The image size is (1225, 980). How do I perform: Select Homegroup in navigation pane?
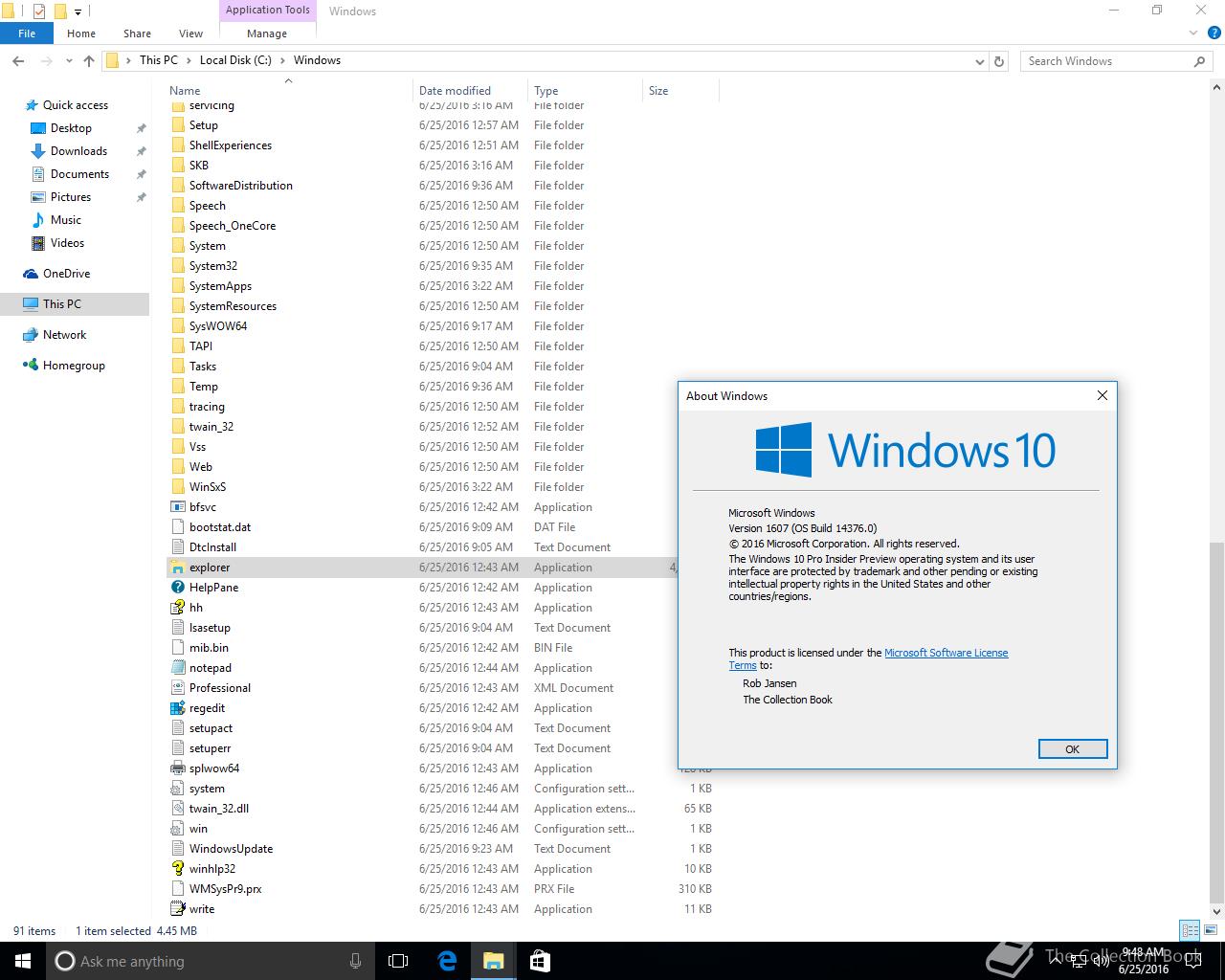click(74, 366)
